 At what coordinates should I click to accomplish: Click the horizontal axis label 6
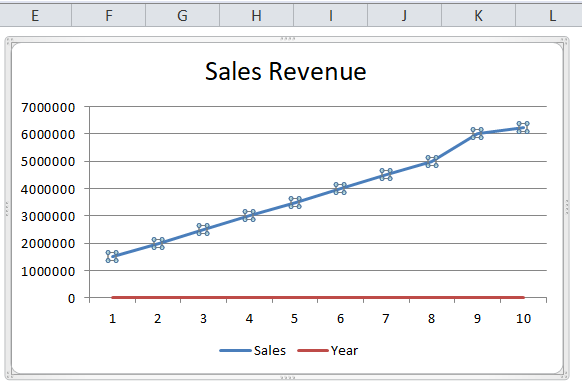340,318
